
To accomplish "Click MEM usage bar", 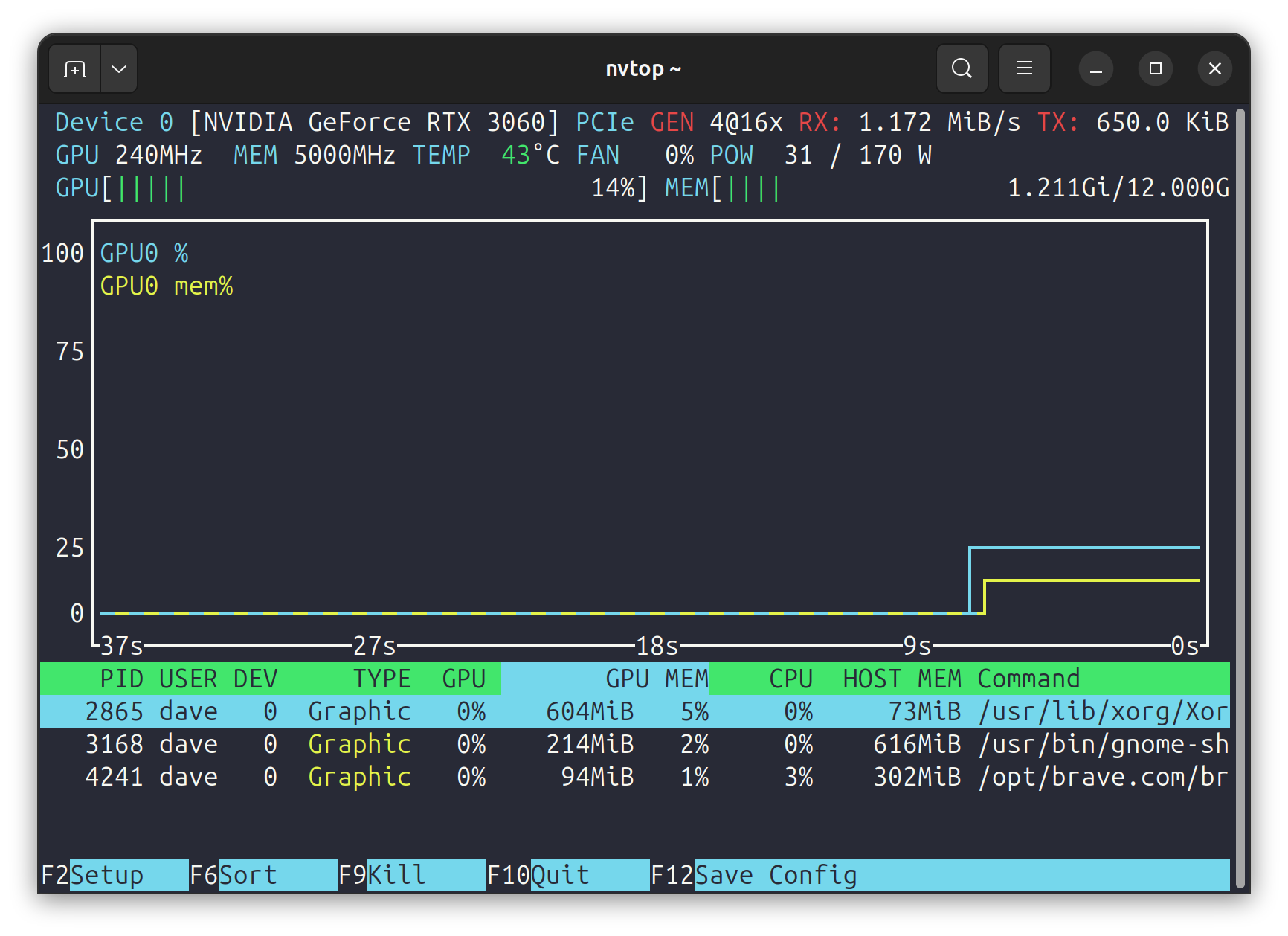I will [947, 188].
